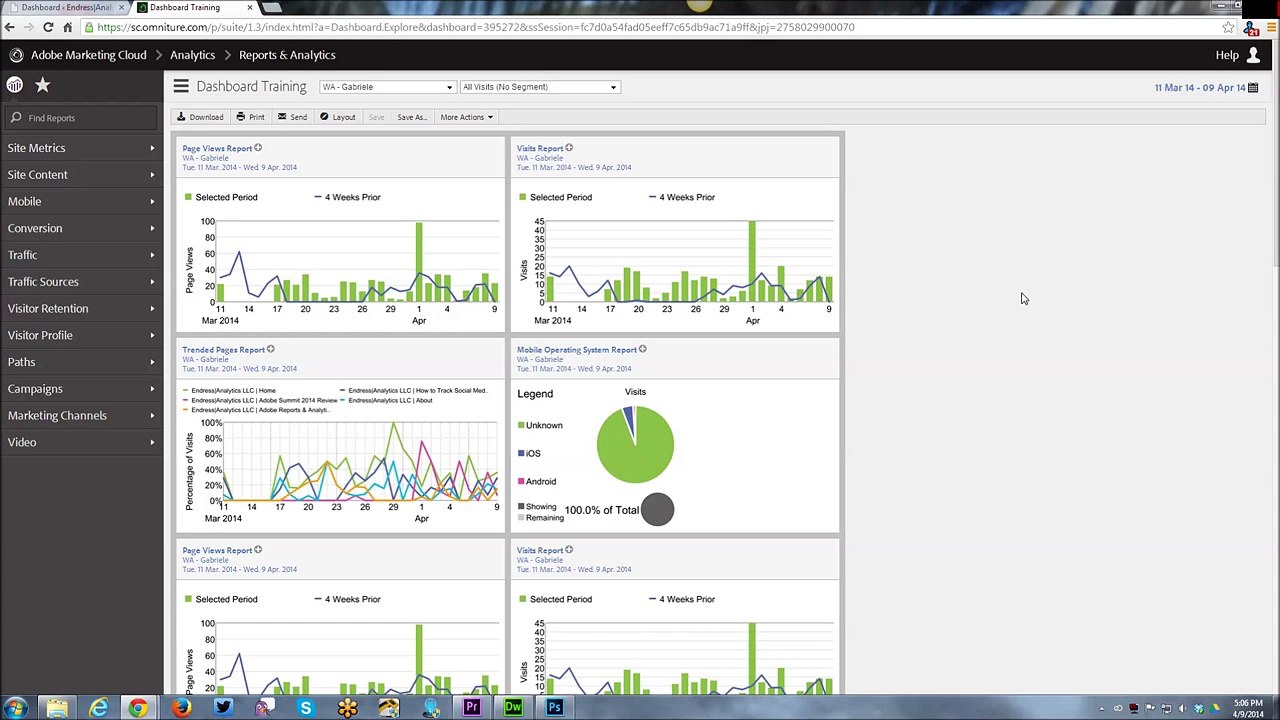1280x720 pixels.
Task: Open the Marketing Channels menu item
Action: (81, 415)
